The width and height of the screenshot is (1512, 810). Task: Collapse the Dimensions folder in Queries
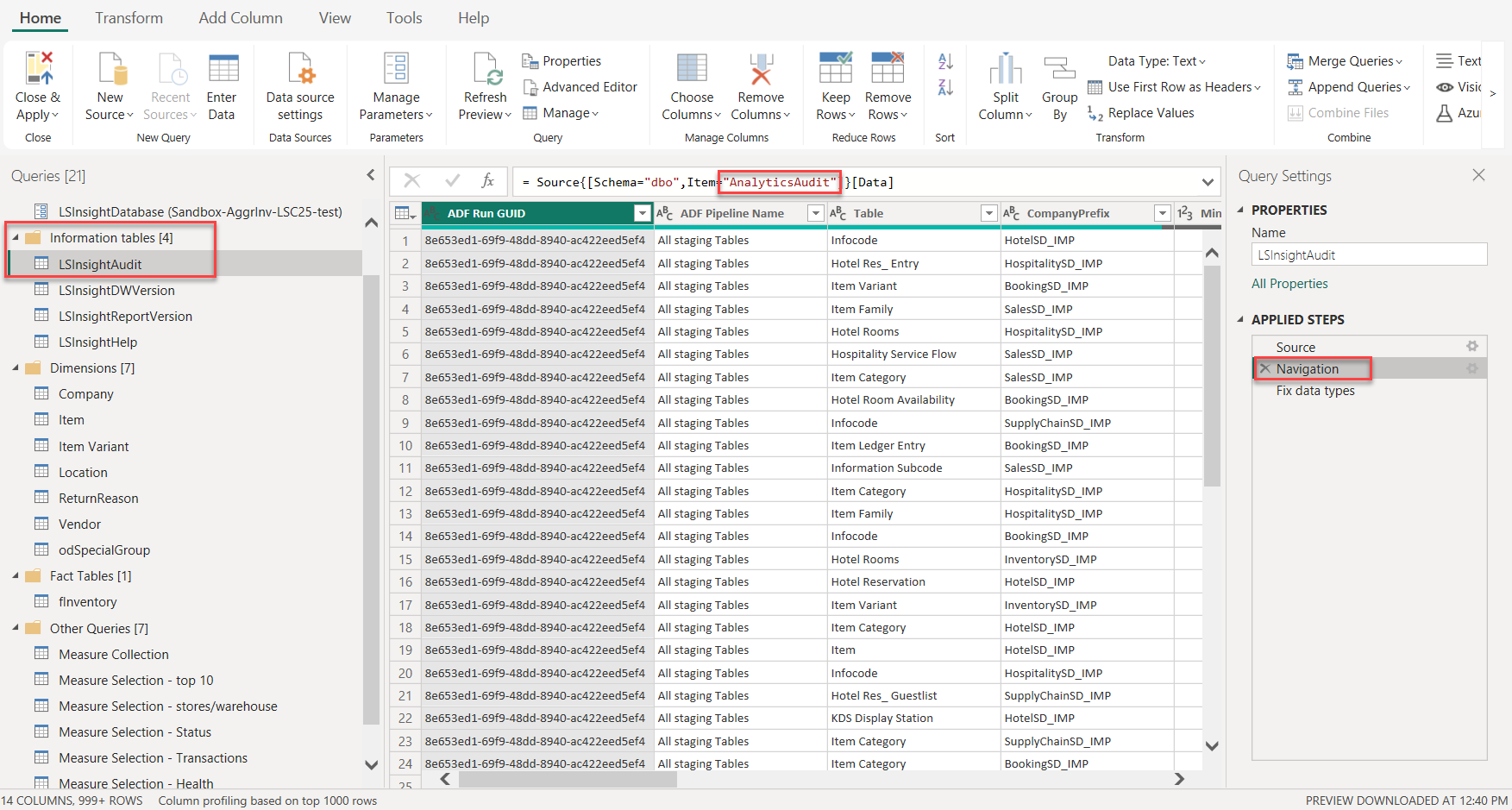[x=16, y=368]
